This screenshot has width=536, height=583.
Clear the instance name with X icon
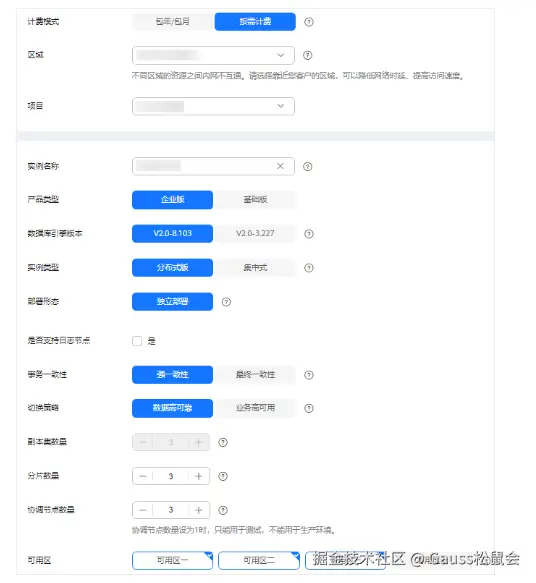tap(280, 166)
